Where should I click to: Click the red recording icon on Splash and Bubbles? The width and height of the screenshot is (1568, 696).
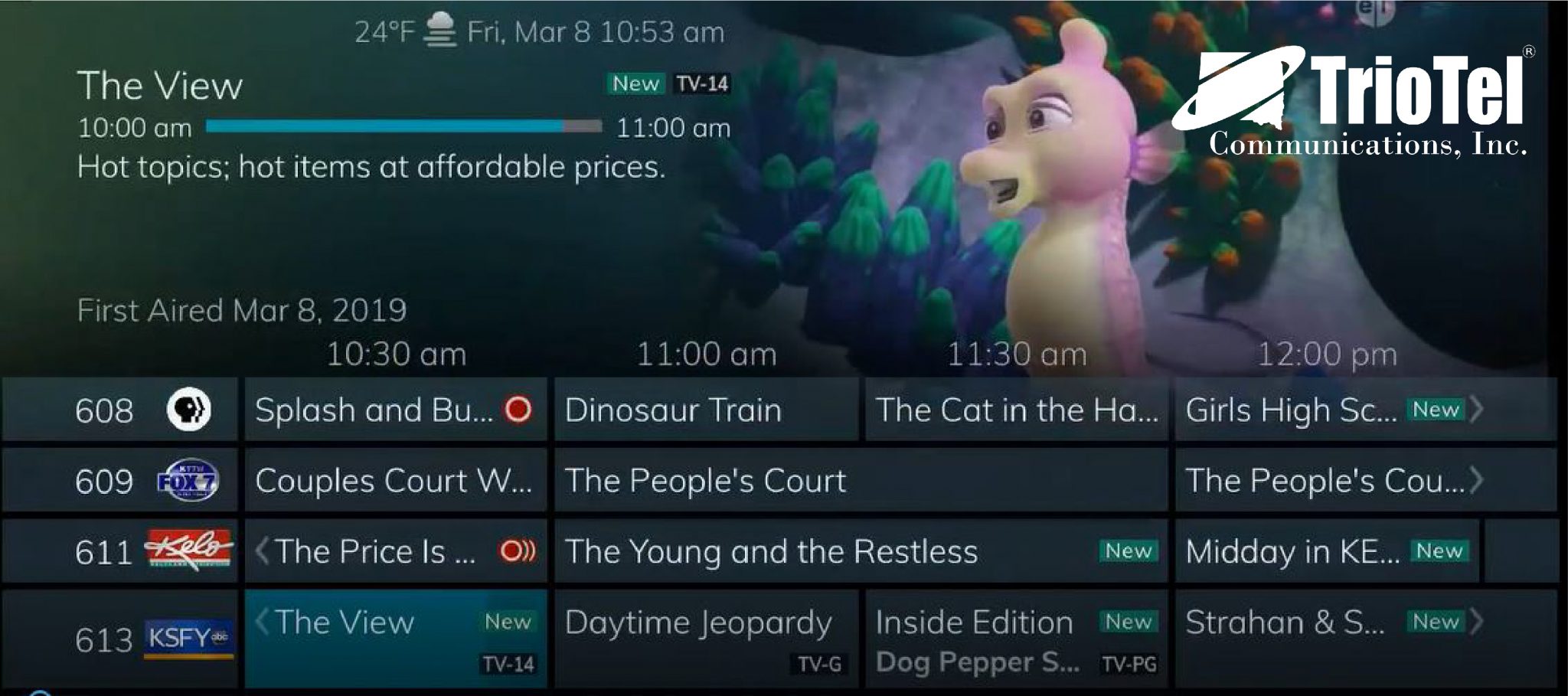(x=518, y=410)
